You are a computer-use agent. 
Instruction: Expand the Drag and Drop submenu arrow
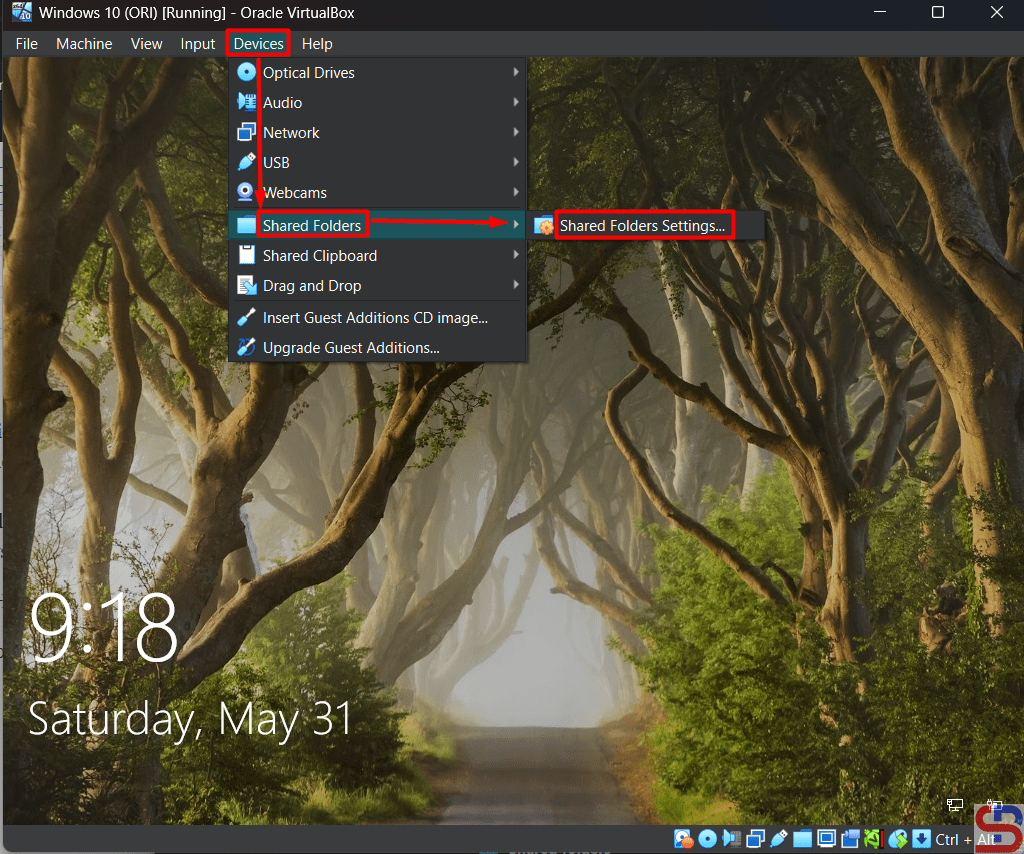(516, 286)
